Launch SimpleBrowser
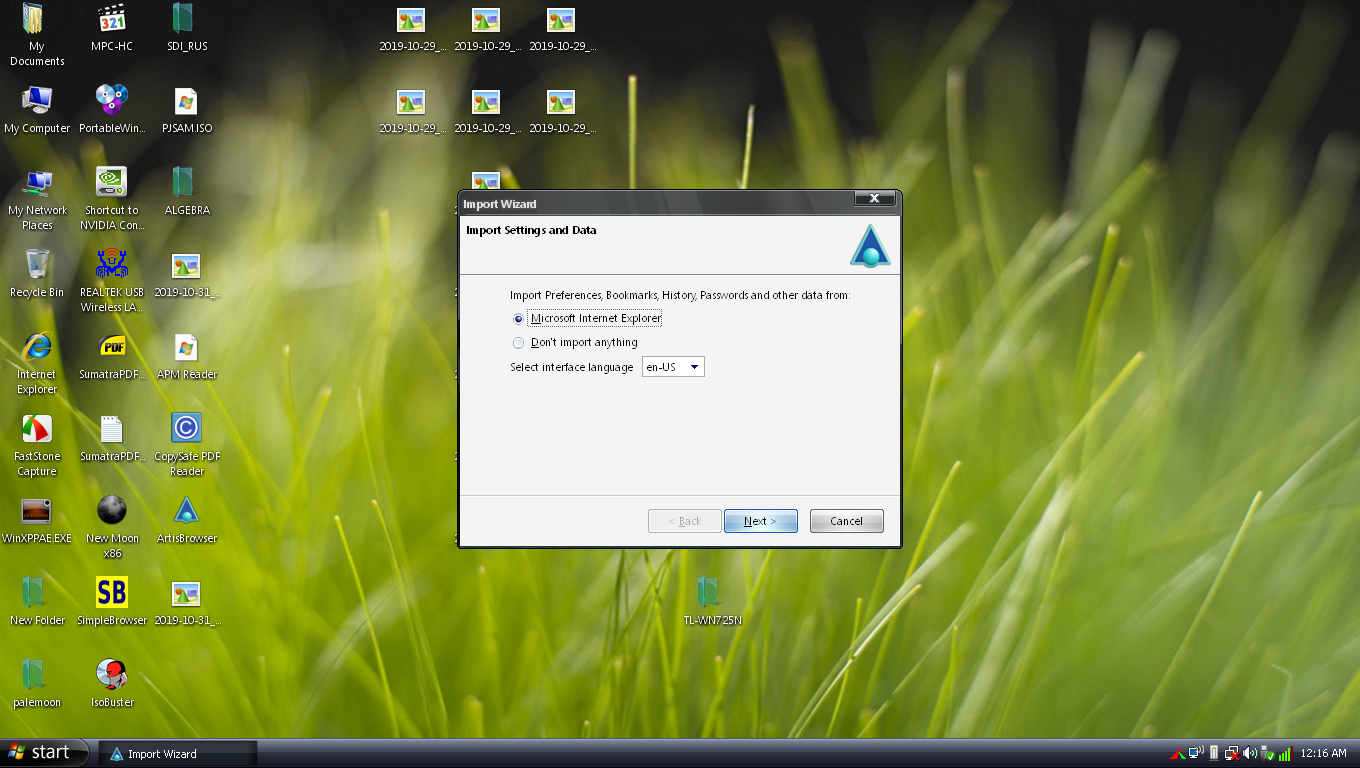Screen dimensions: 1360x768 tap(111, 592)
